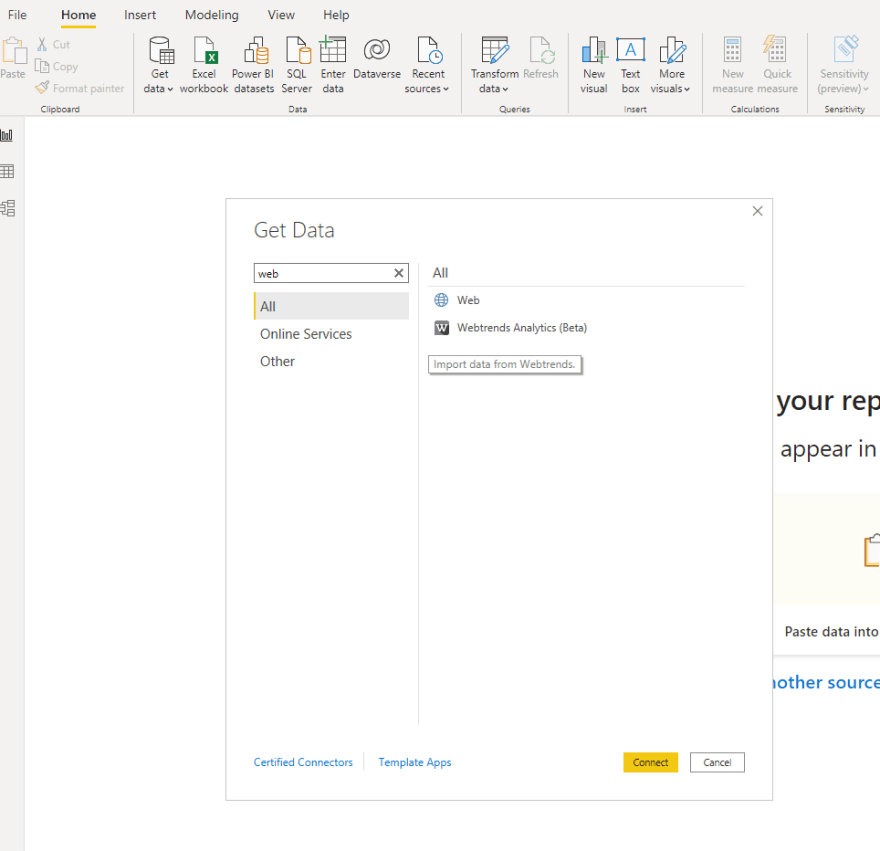Viewport: 880px width, 851px height.
Task: Click the 'other source' link behind dialog
Action: [x=827, y=682]
